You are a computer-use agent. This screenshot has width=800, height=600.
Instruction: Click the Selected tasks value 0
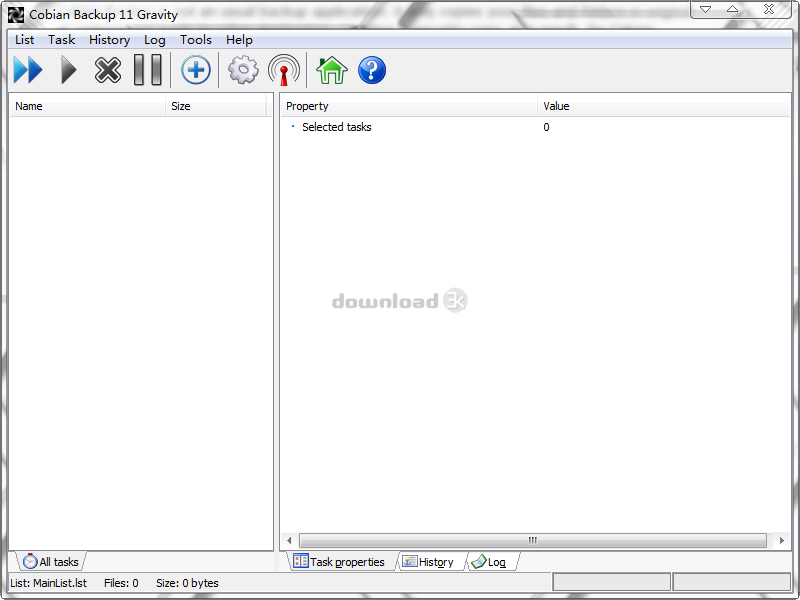click(546, 127)
